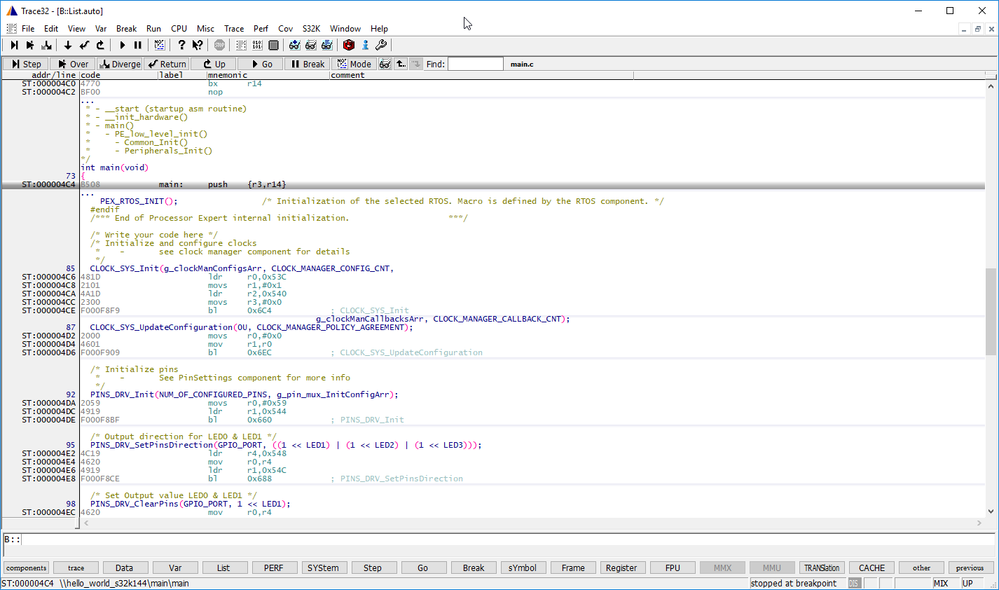Open the S32K menu
The height and width of the screenshot is (590, 999).
pos(311,29)
